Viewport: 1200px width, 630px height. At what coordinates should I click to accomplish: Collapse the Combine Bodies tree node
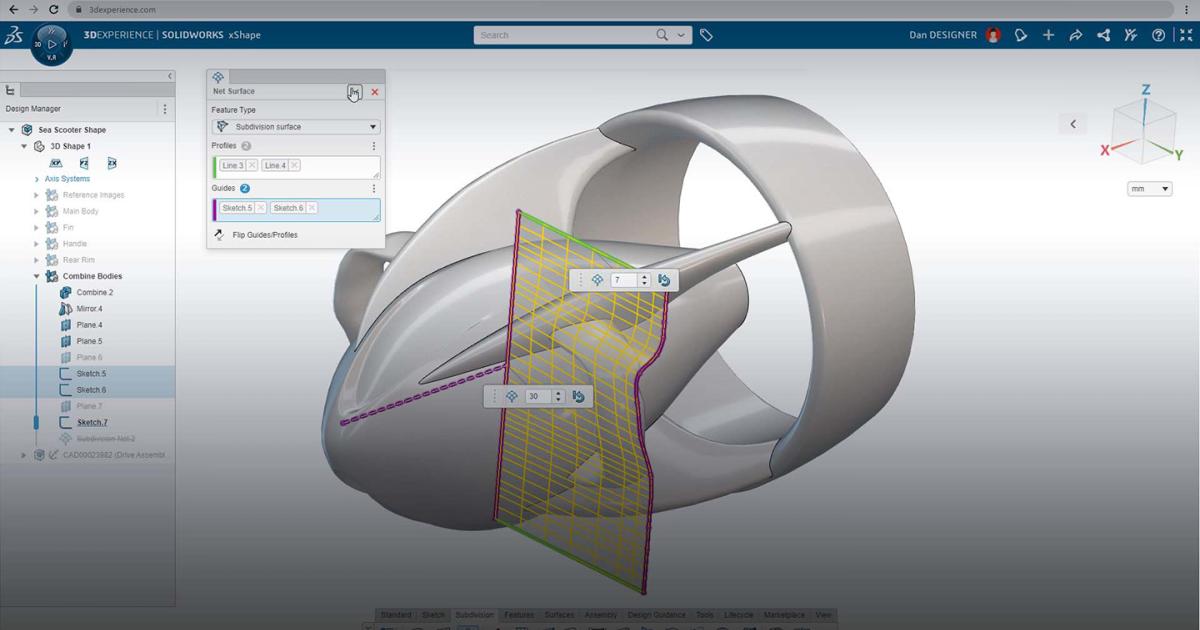(x=37, y=276)
